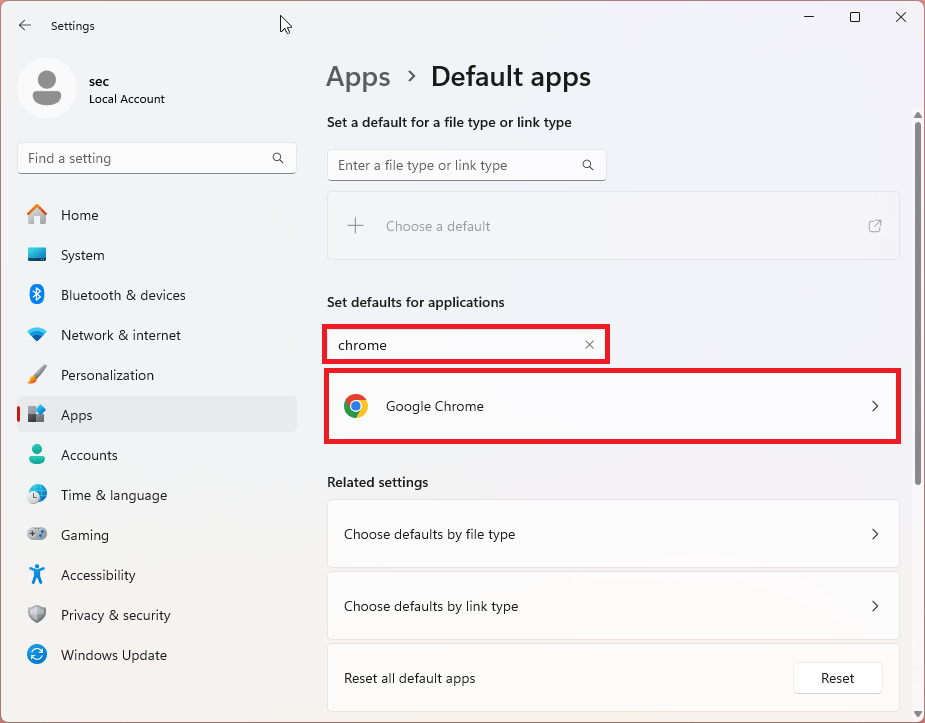The width and height of the screenshot is (925, 723).
Task: Expand Choose defaults by link type
Action: 613,606
